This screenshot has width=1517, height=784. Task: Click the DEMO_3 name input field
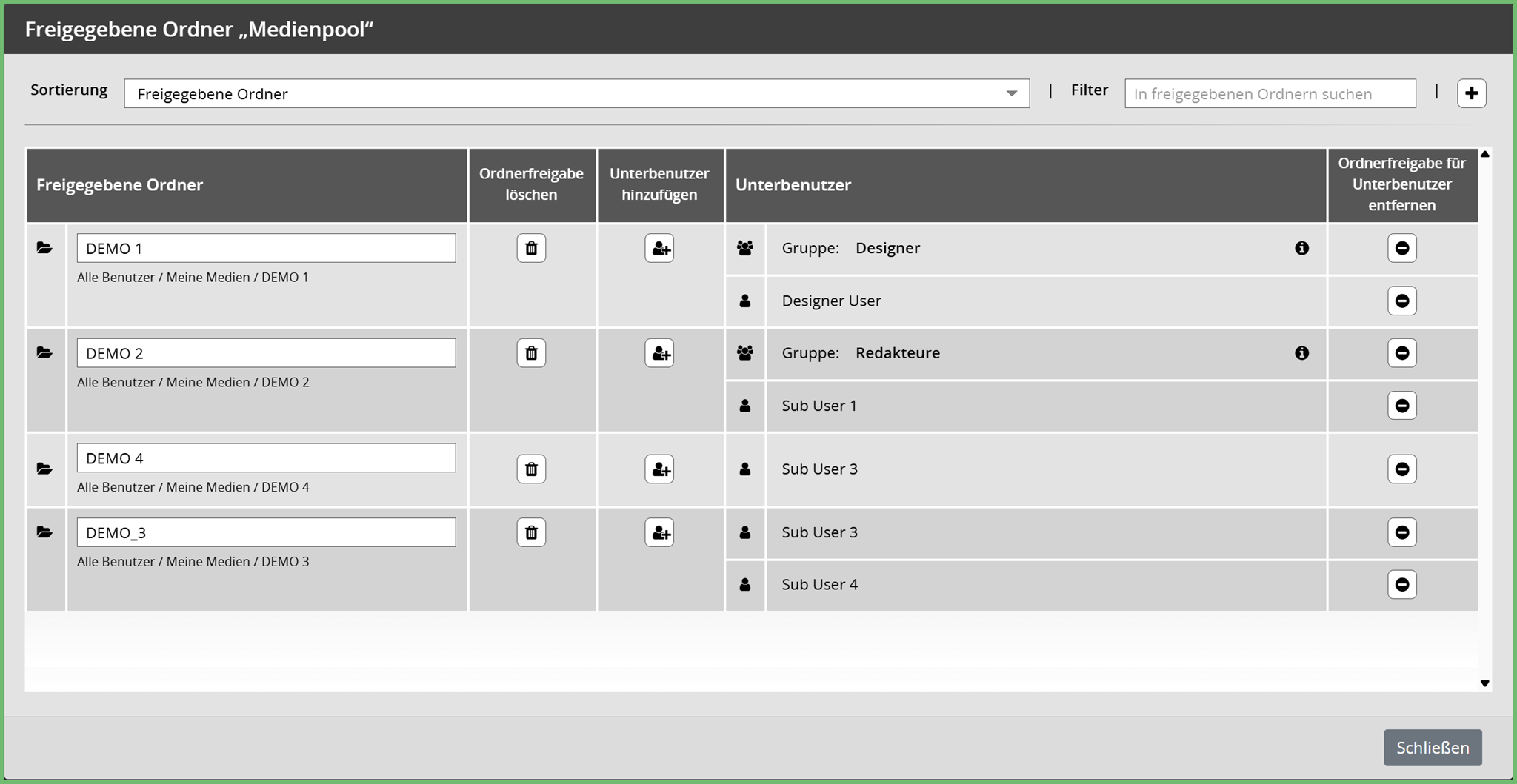(x=266, y=532)
